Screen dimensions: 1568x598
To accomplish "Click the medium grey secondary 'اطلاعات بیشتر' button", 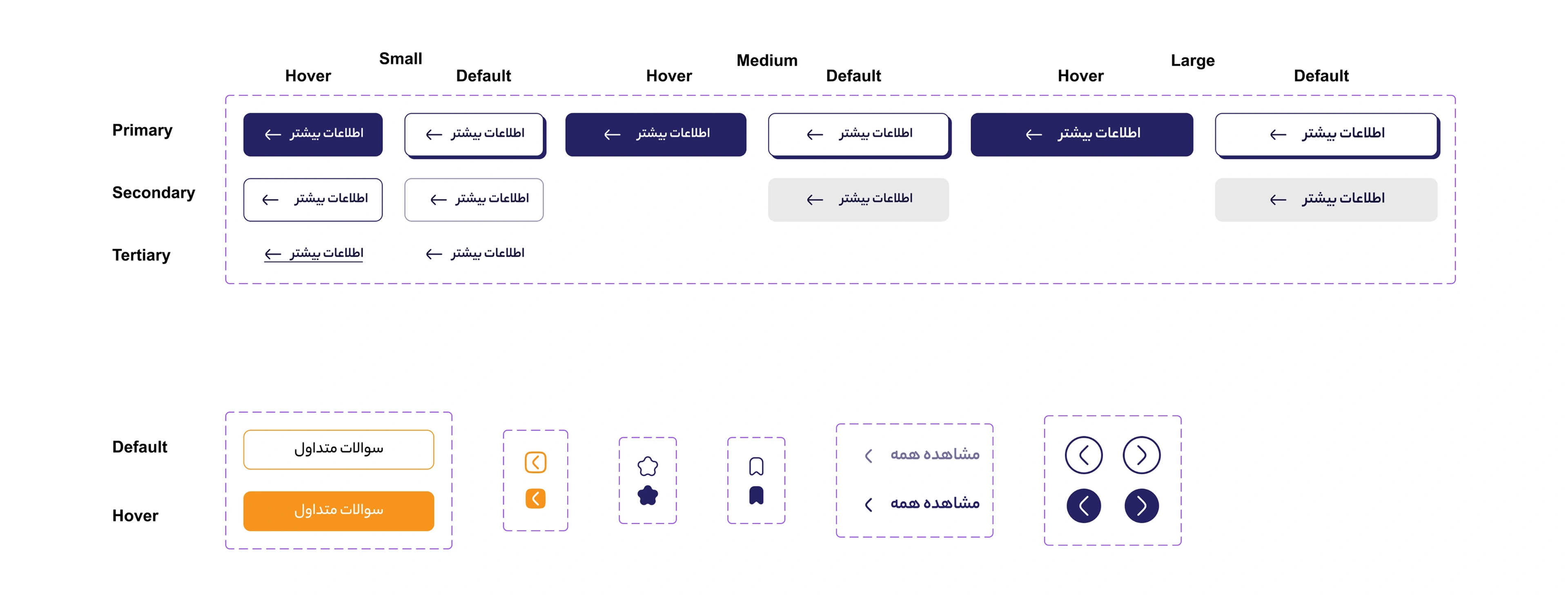I will click(858, 200).
